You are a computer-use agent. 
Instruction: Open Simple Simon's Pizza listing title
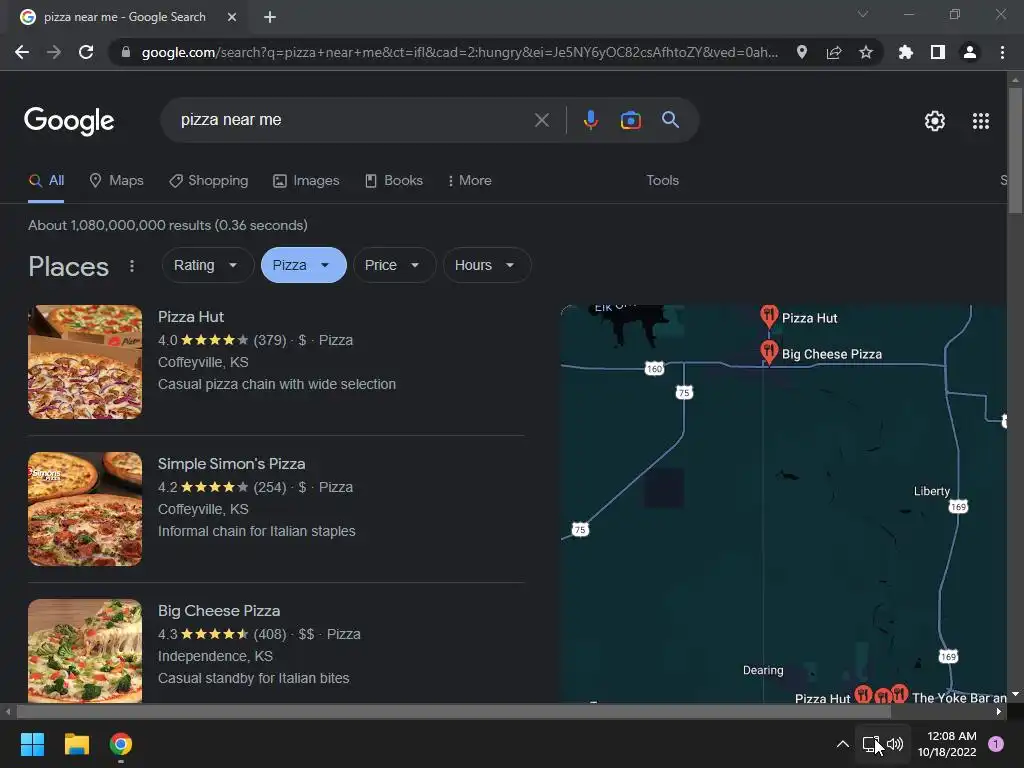[231, 464]
